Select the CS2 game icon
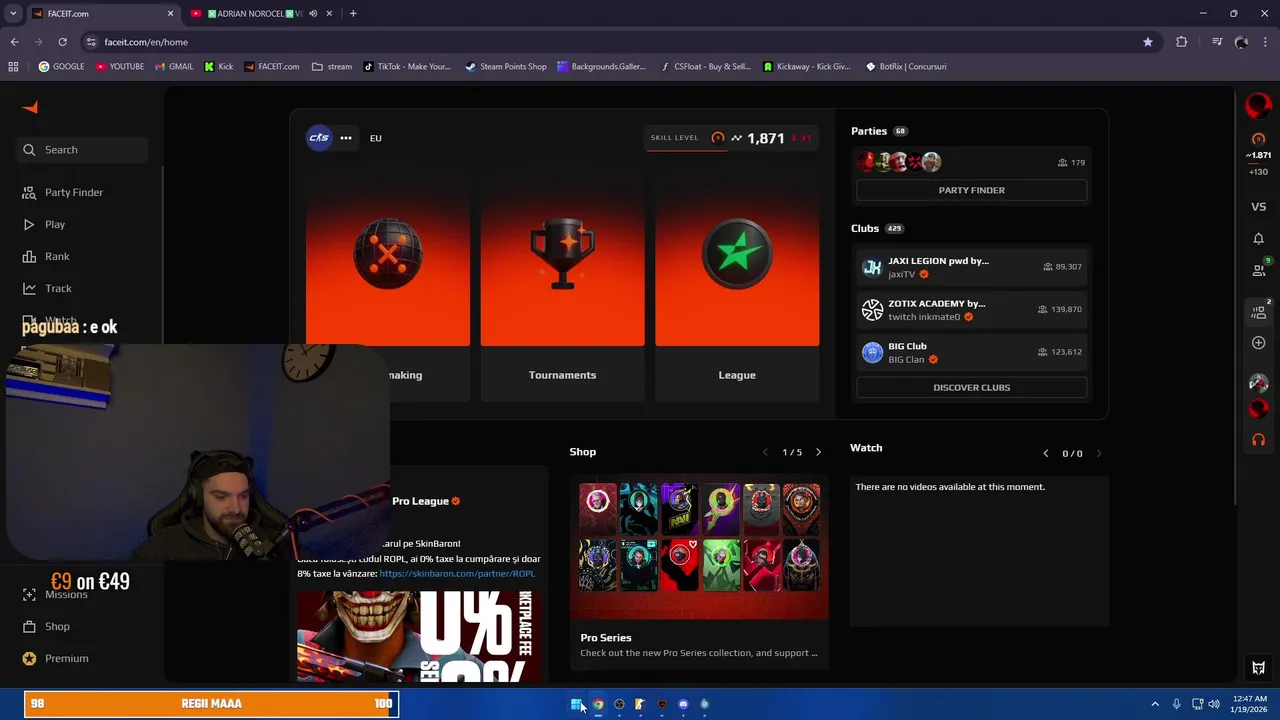Screen dimensions: 1280x720 click(319, 138)
